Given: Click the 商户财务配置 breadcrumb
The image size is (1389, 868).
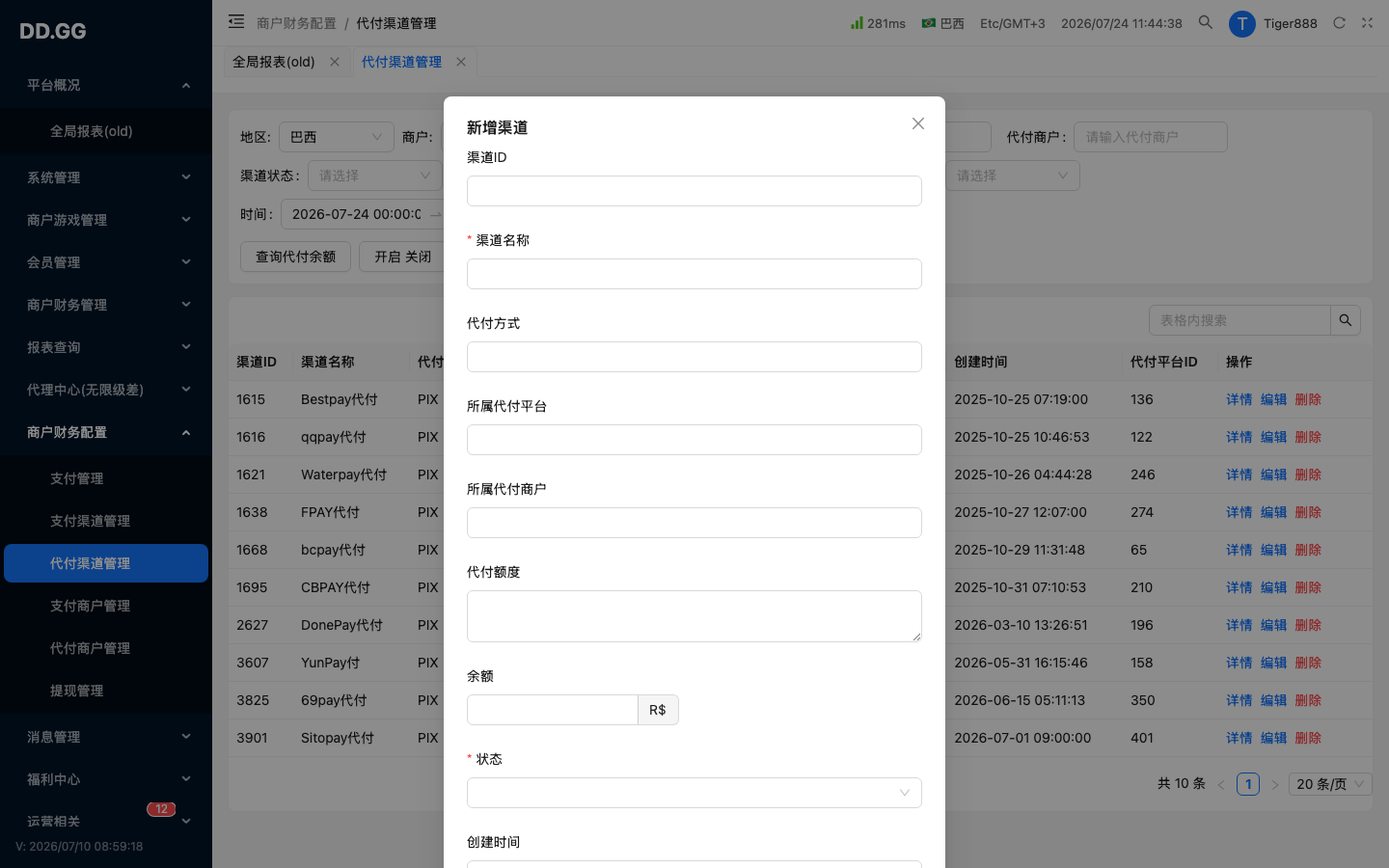Looking at the screenshot, I should 296,23.
